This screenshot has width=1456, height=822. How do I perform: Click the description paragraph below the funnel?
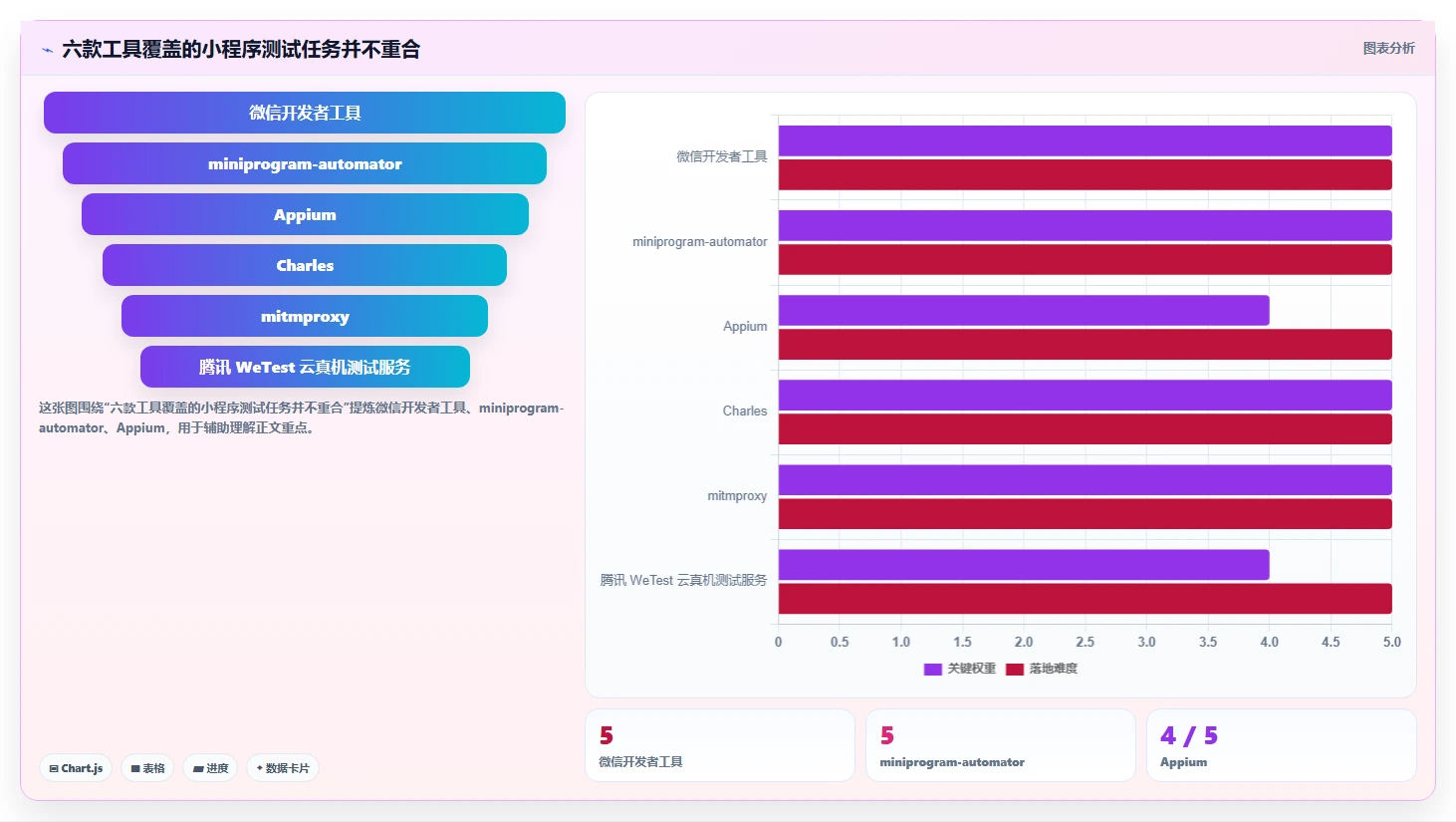tap(302, 417)
